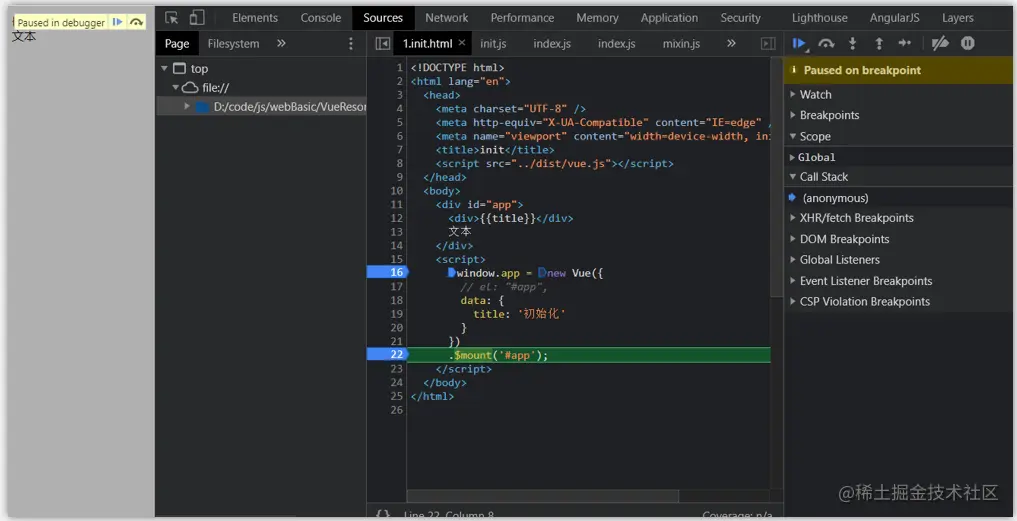Click the step into function arrow
Screen dimensions: 1017x521
(852, 43)
